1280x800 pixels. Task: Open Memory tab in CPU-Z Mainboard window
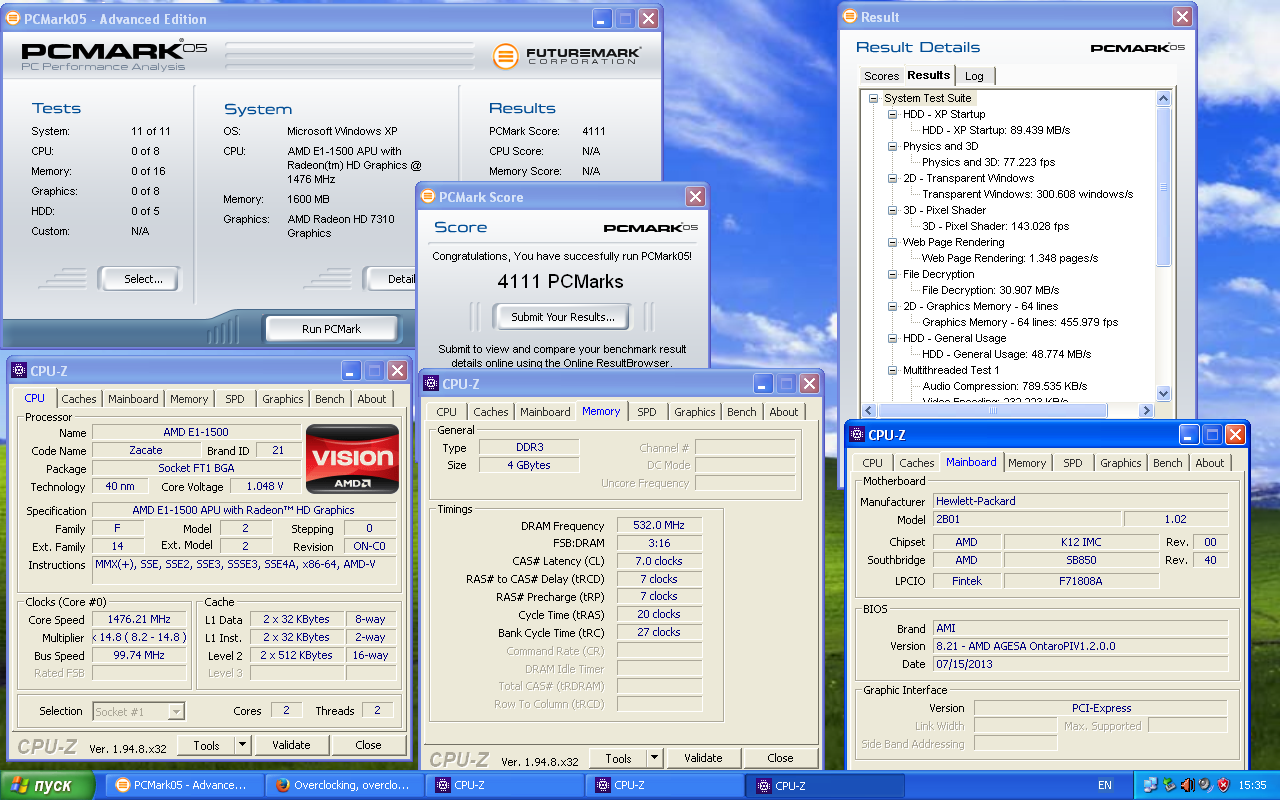coord(1027,463)
